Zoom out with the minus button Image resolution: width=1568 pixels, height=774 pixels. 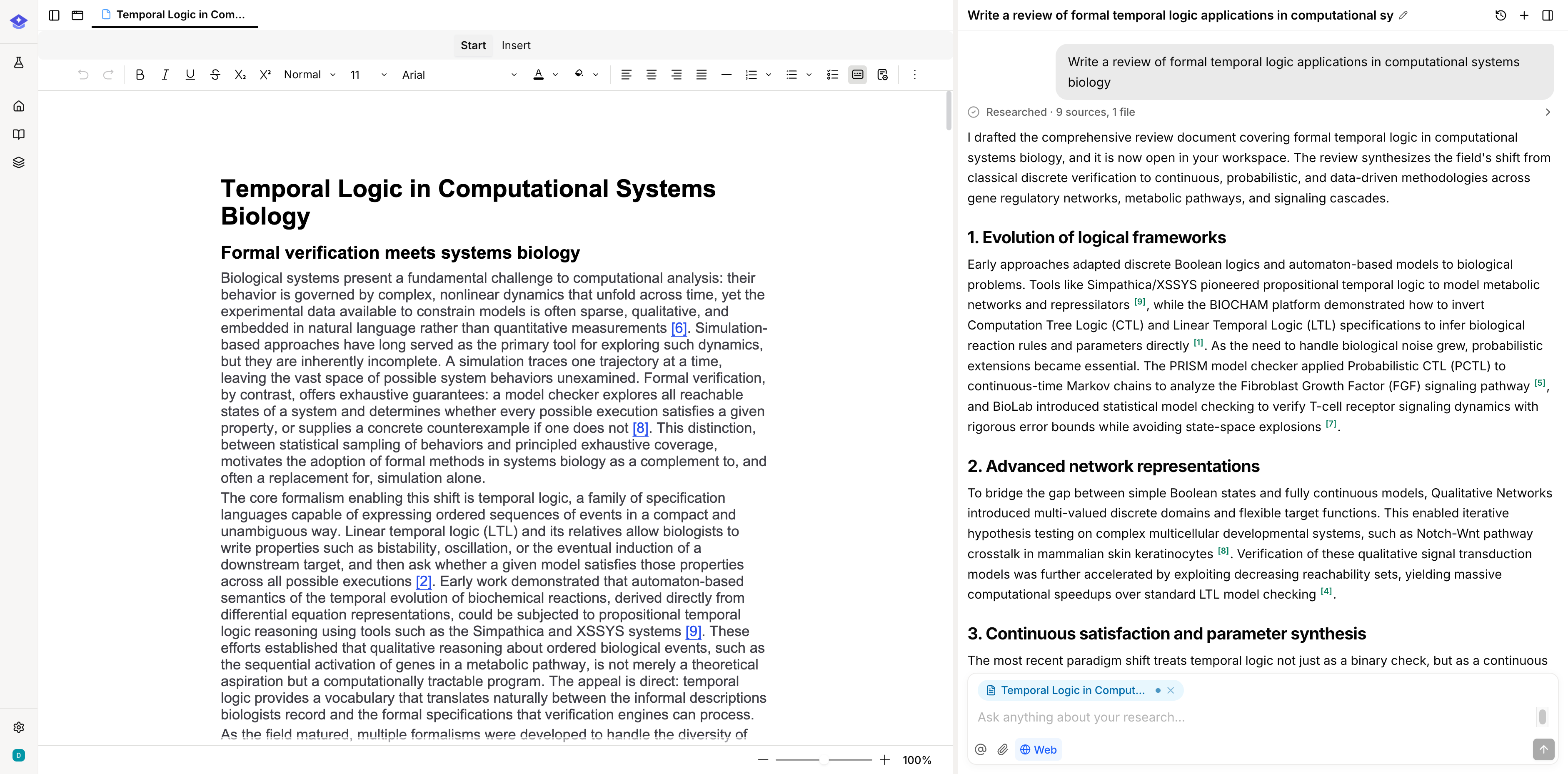[763, 759]
